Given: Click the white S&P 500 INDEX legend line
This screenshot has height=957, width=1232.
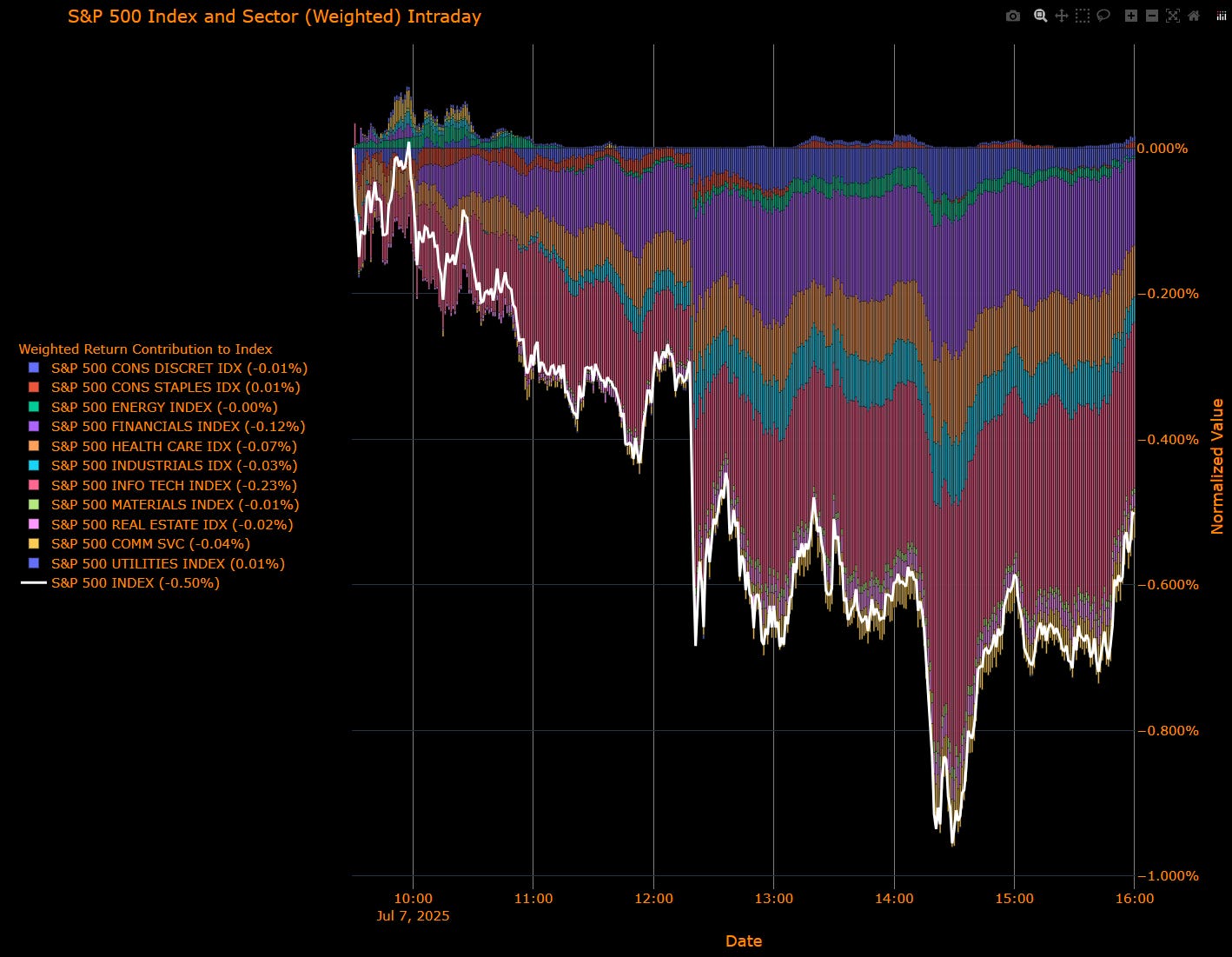Looking at the screenshot, I should [34, 582].
